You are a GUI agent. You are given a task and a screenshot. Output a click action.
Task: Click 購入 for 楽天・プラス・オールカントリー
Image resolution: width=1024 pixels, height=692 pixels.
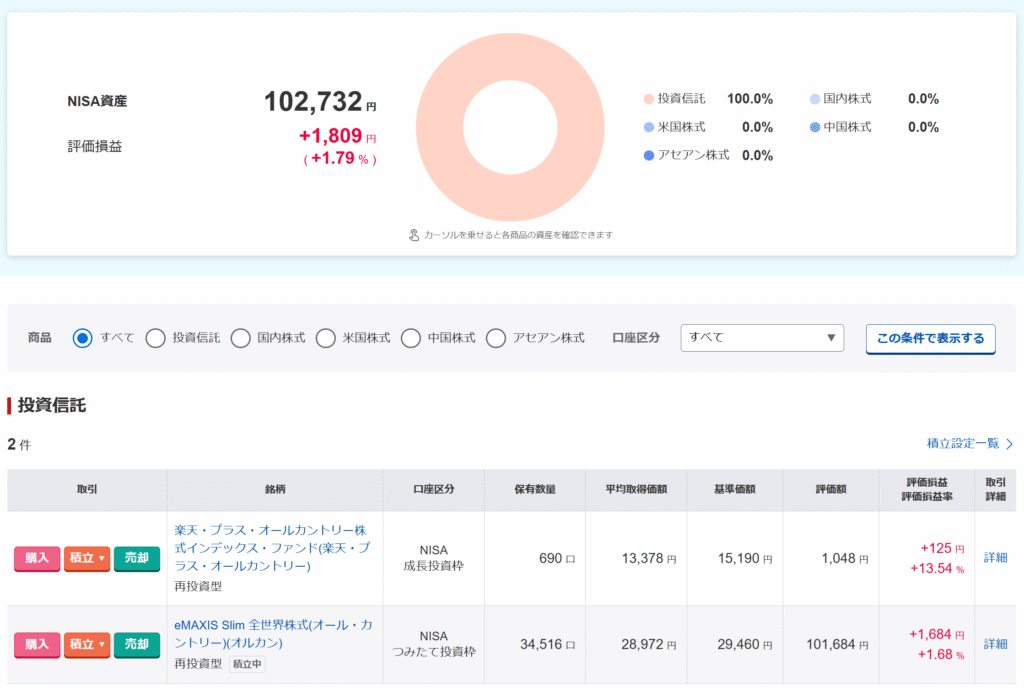37,558
